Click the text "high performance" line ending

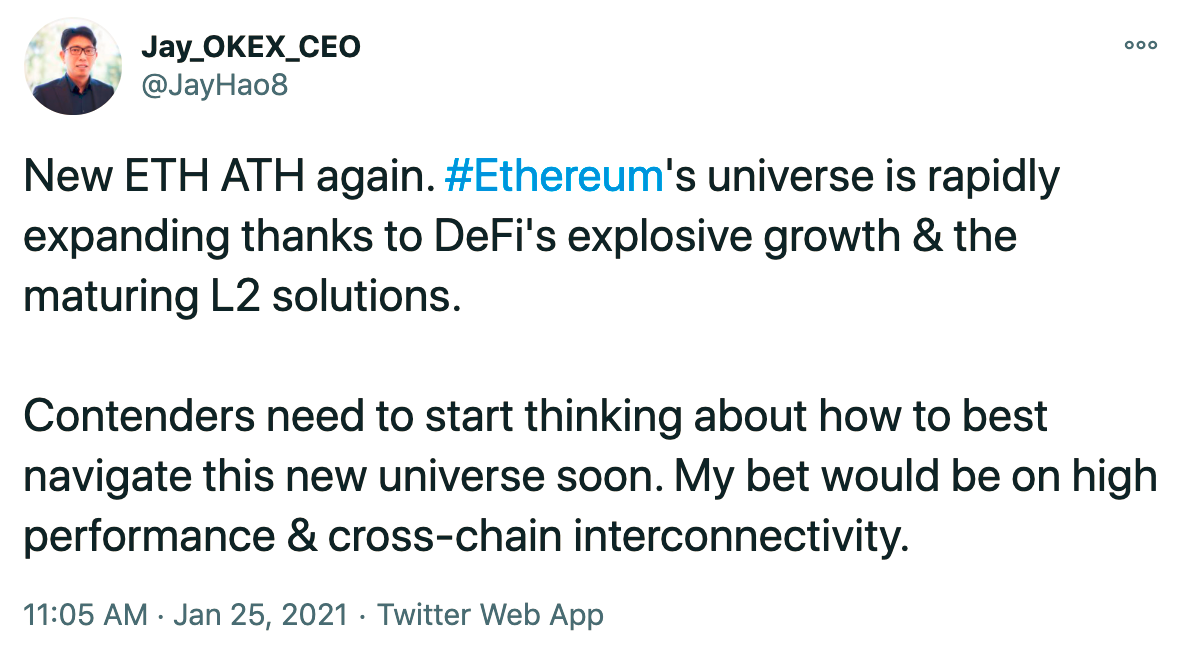[x=1115, y=477]
